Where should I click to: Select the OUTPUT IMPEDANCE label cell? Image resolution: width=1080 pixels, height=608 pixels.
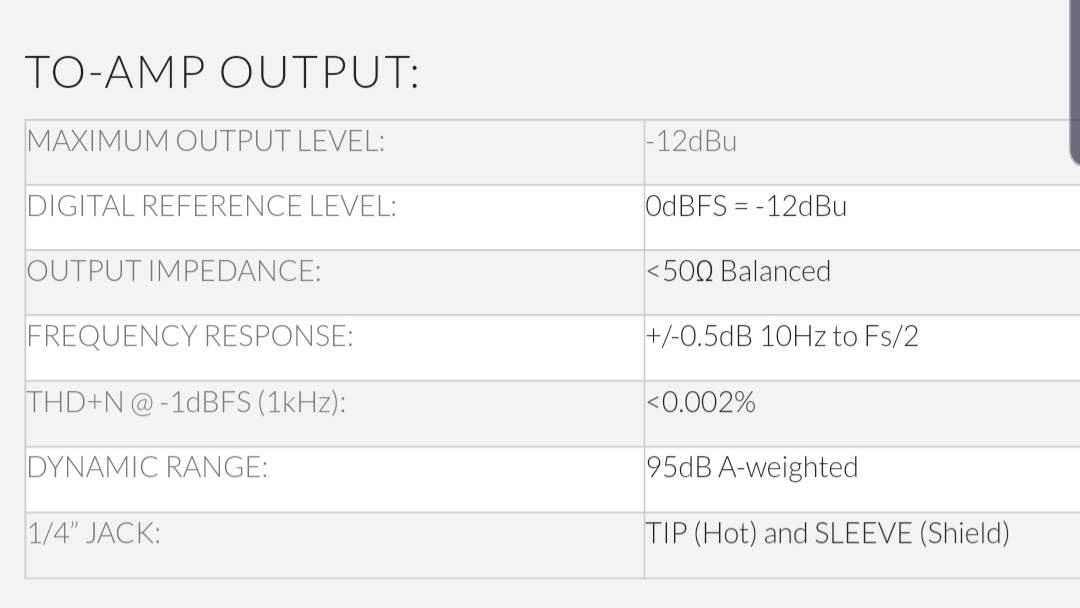coord(174,271)
